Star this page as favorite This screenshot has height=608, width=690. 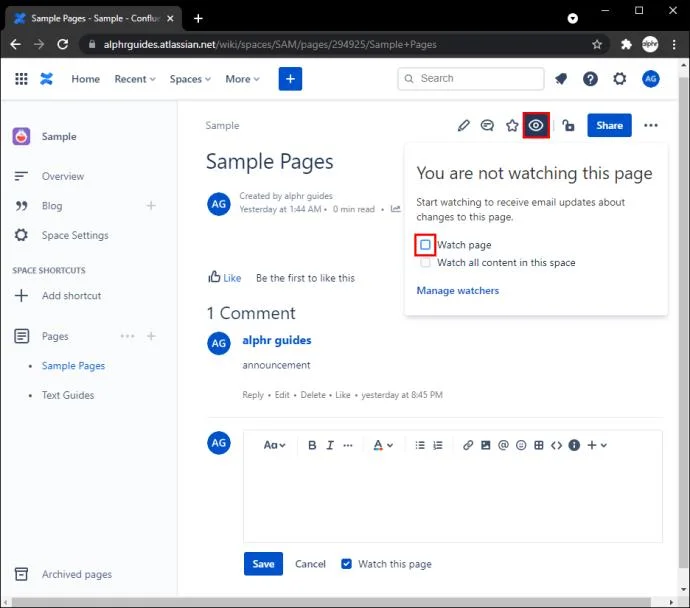click(x=512, y=126)
